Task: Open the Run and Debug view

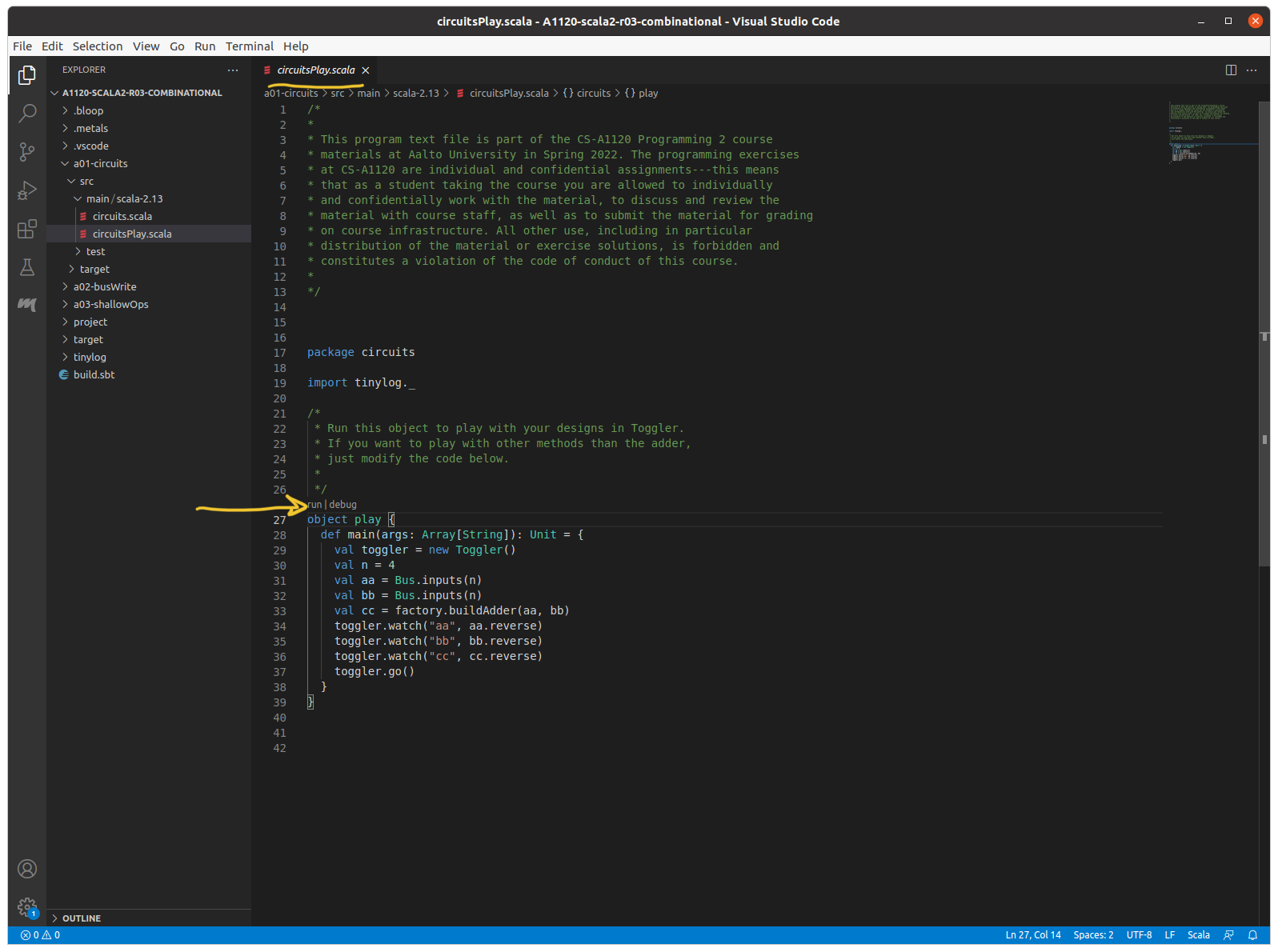Action: [x=27, y=190]
